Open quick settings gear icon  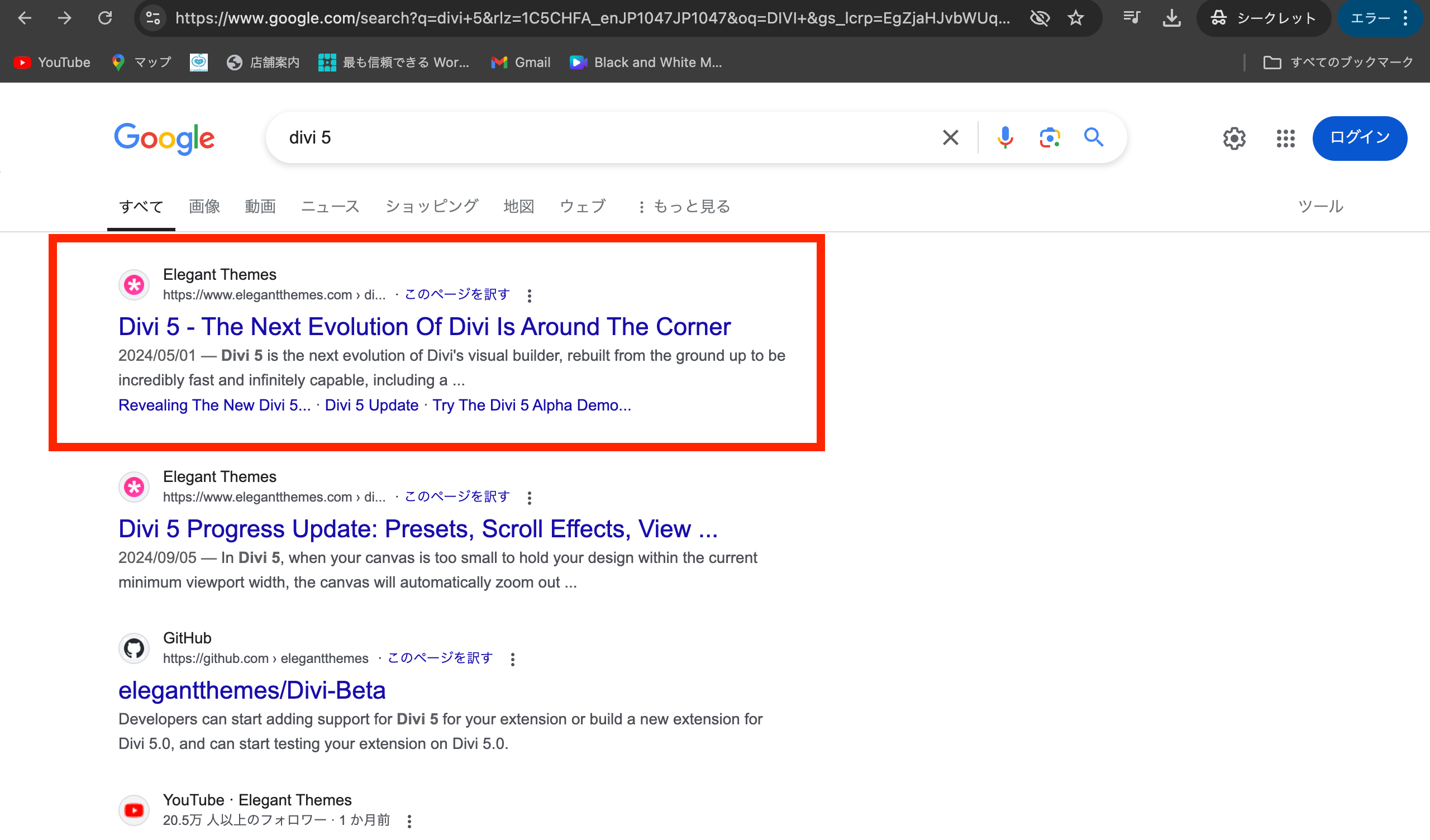[x=1234, y=139]
